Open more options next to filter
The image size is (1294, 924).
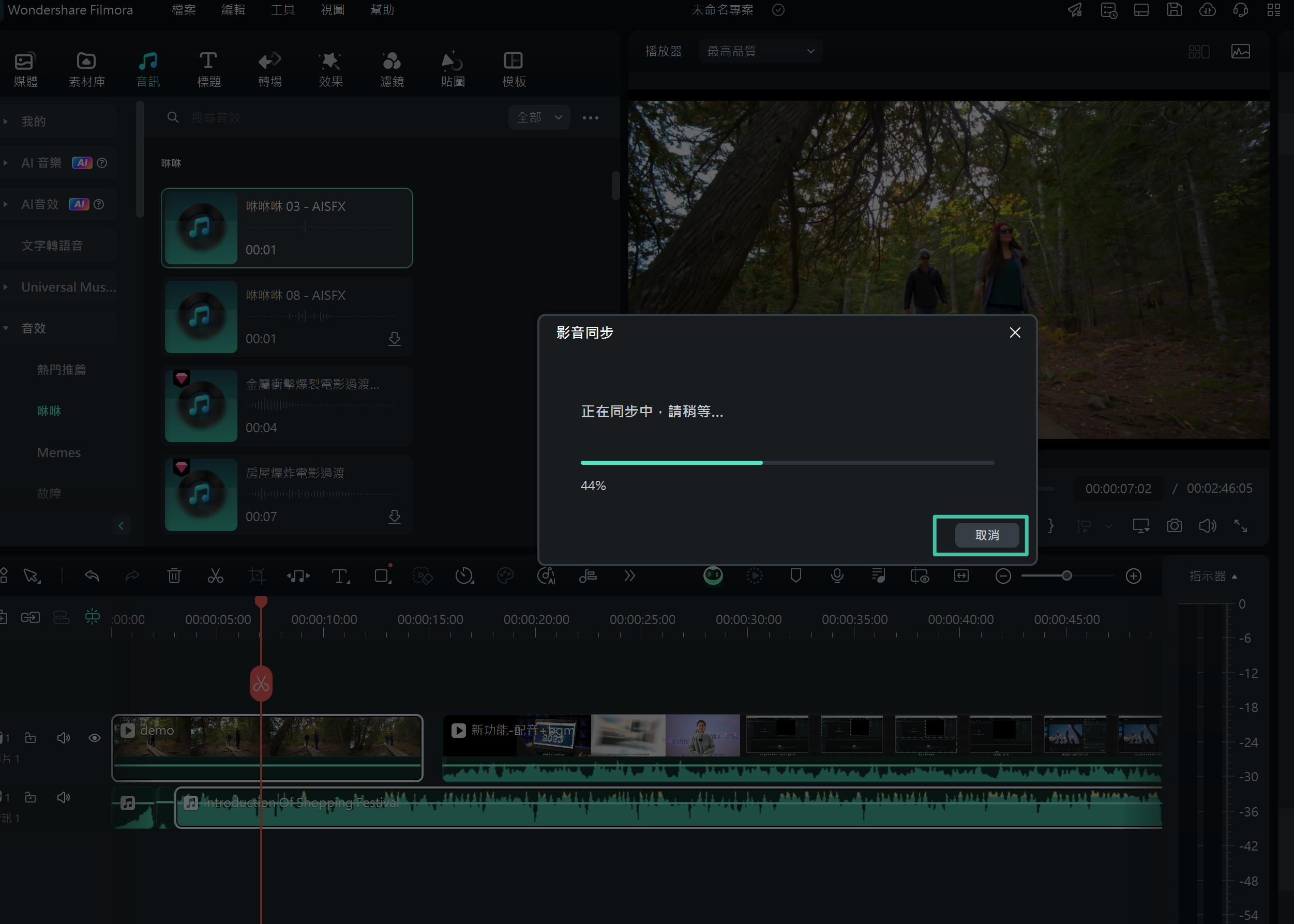pos(591,118)
